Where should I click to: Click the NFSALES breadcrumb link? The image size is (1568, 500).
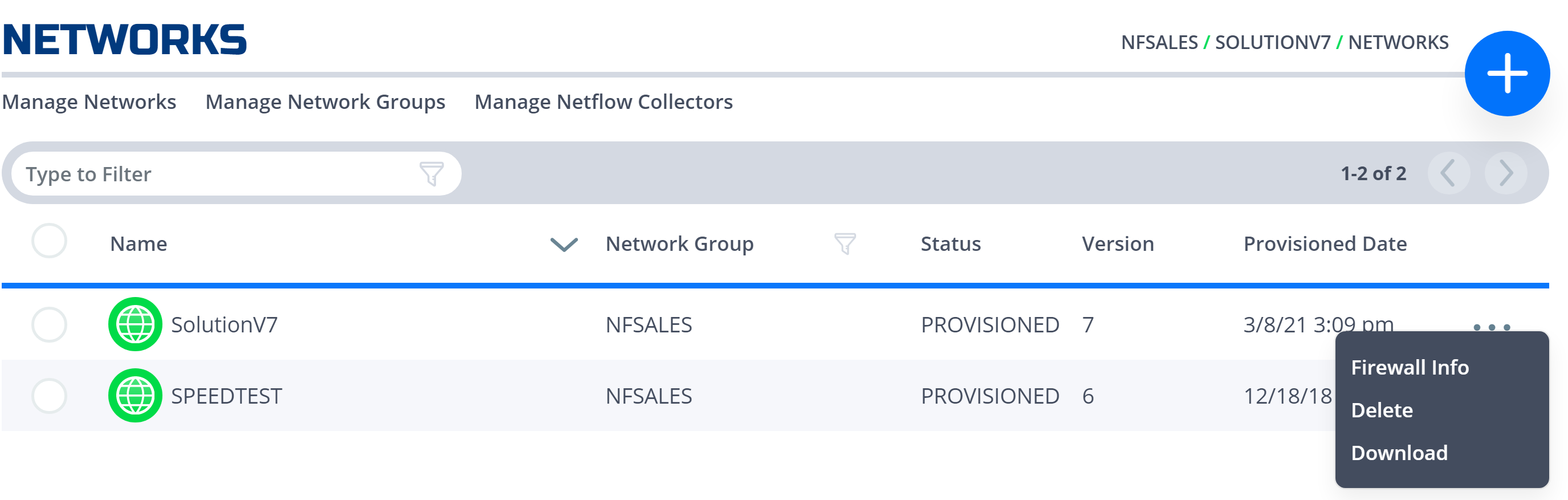[1159, 43]
